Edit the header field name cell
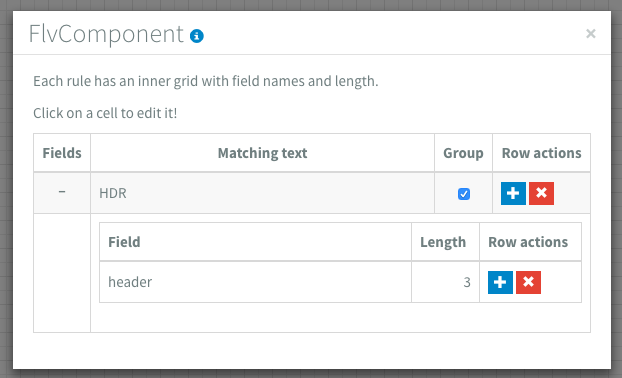Viewport: 622px width, 378px height. tap(255, 282)
